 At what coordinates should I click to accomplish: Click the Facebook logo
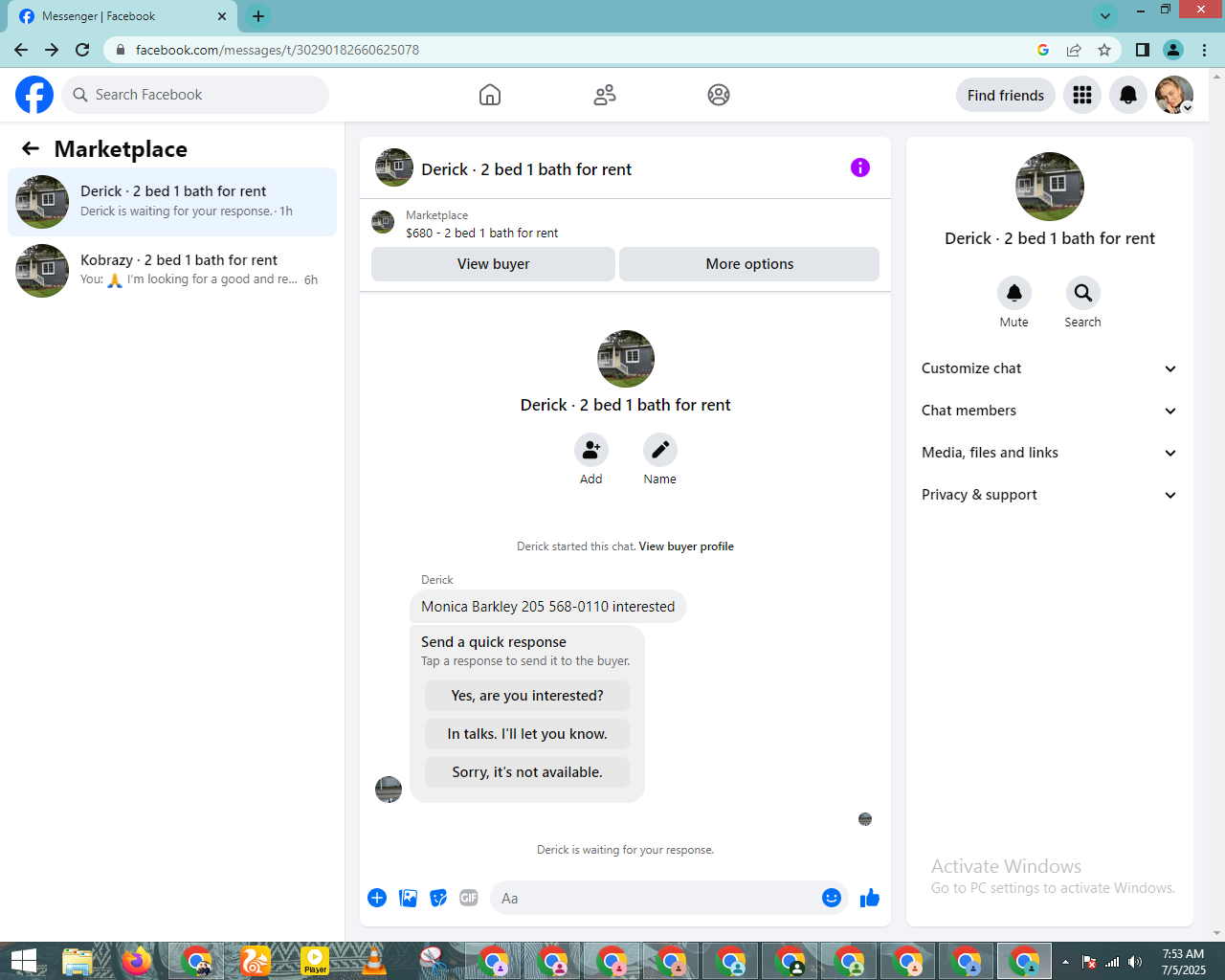point(34,95)
